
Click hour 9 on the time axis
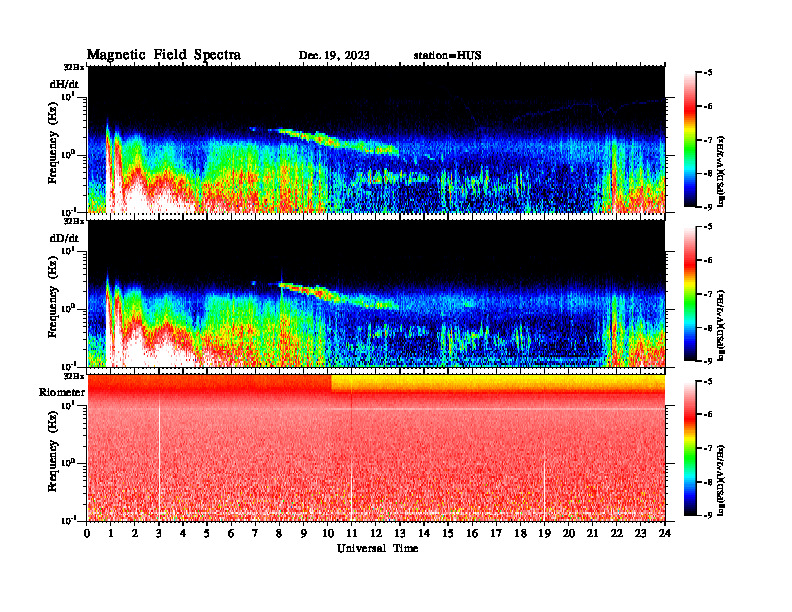(x=304, y=533)
